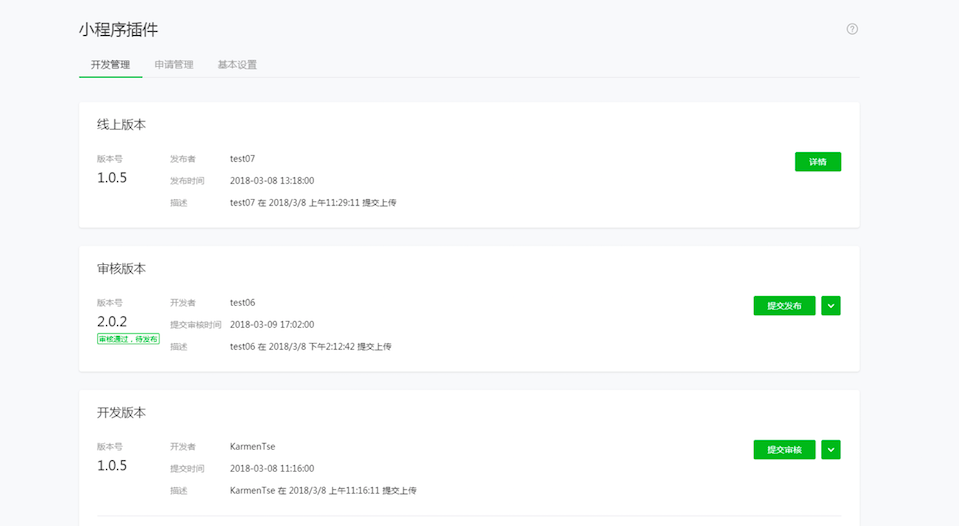Click the 详情 button for the online version
The height and width of the screenshot is (526, 959).
(817, 162)
